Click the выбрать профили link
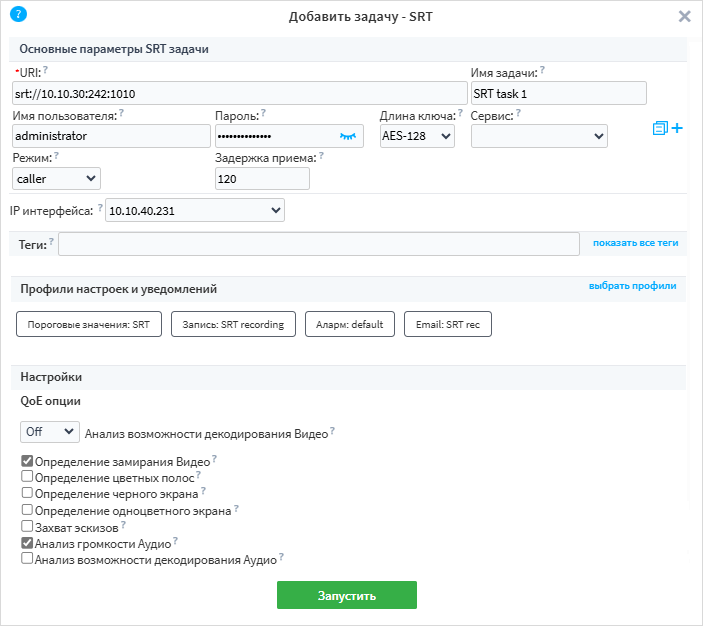This screenshot has height=626, width=703. 632,286
